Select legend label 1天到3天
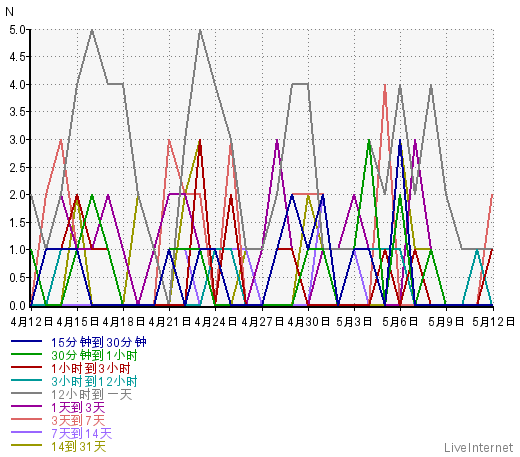The image size is (520, 457). click(x=78, y=407)
